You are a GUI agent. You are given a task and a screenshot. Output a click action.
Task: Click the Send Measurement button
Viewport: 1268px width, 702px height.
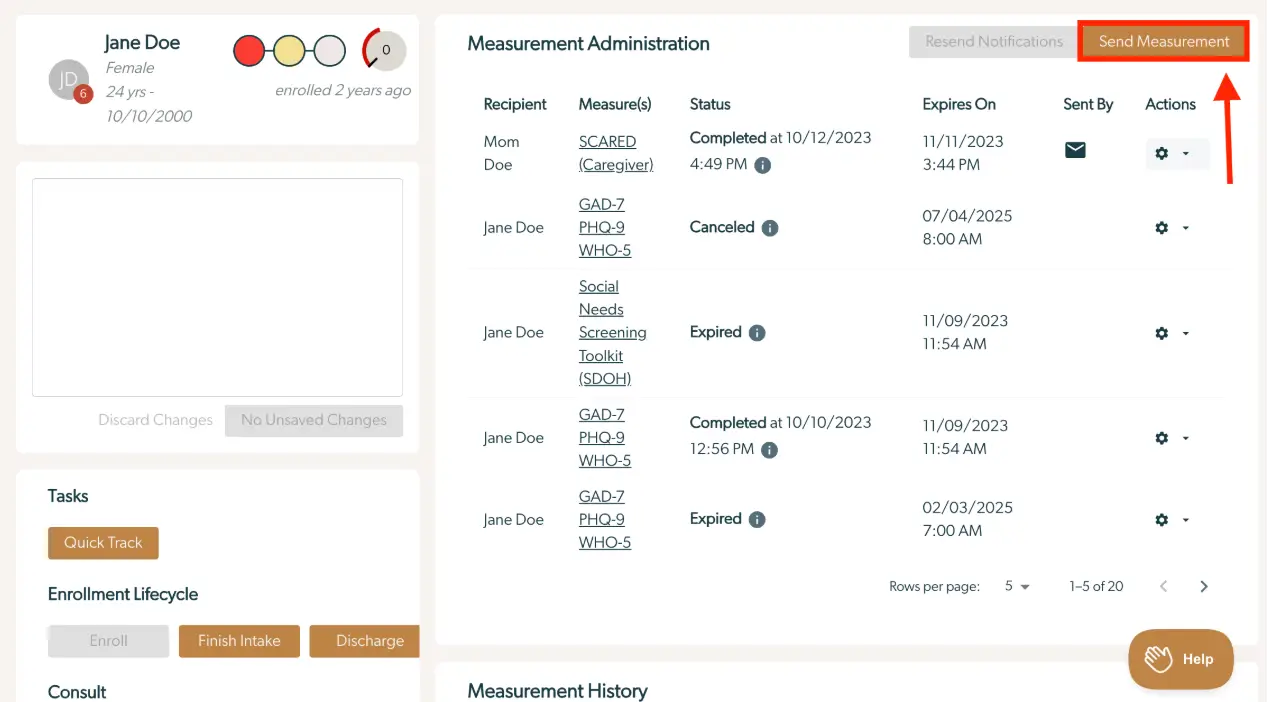(1163, 41)
